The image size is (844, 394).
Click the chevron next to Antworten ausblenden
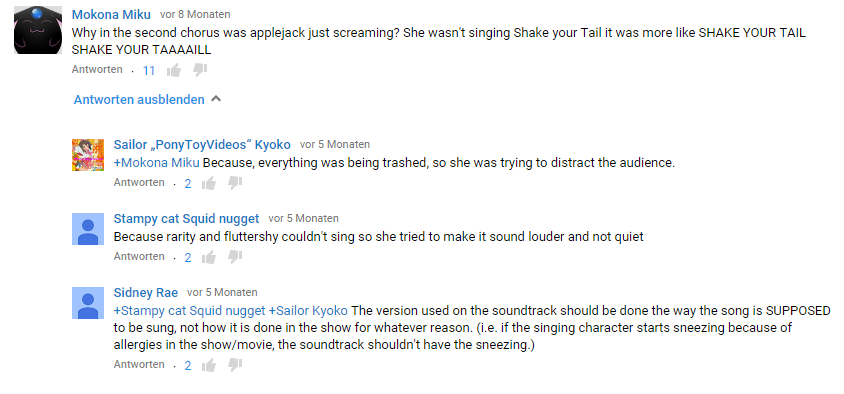pyautogui.click(x=216, y=99)
